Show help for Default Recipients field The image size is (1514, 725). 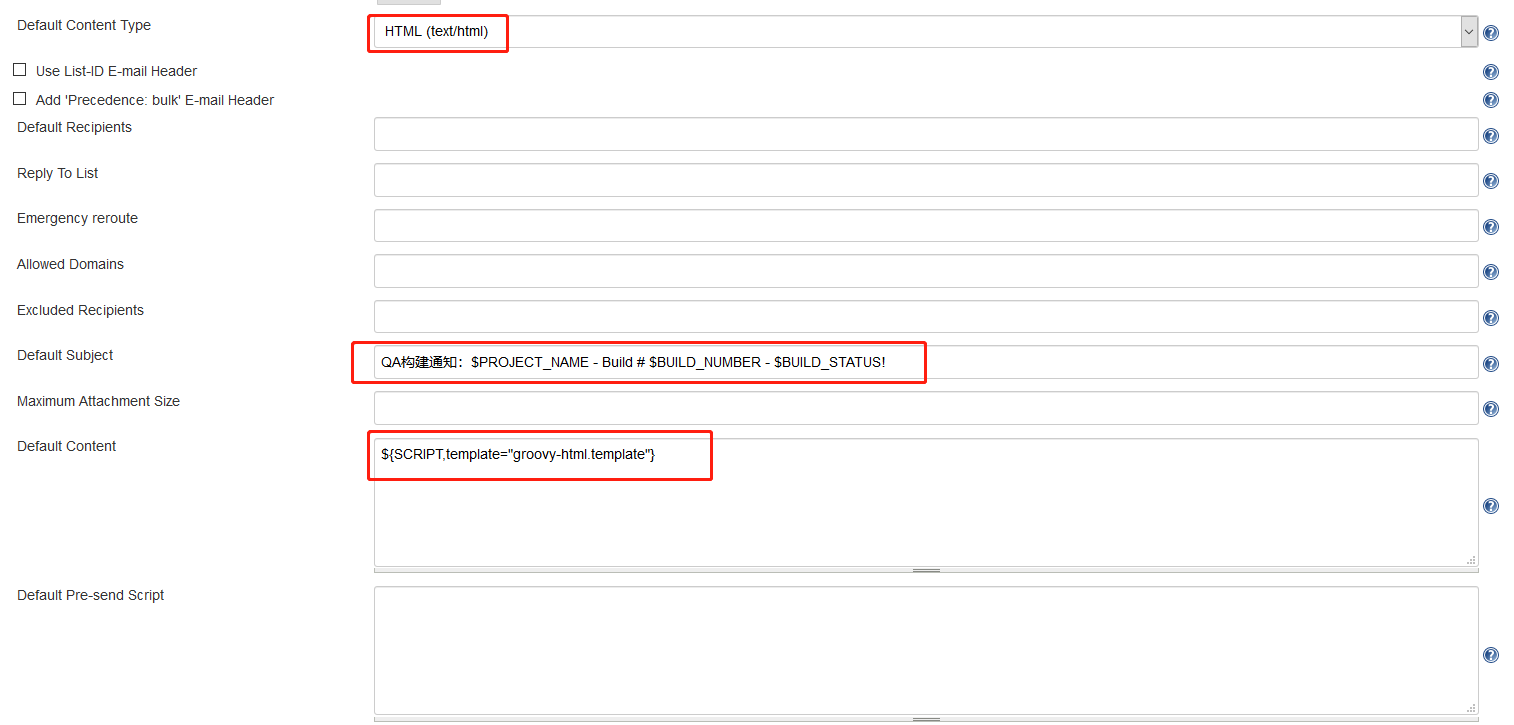pyautogui.click(x=1490, y=136)
